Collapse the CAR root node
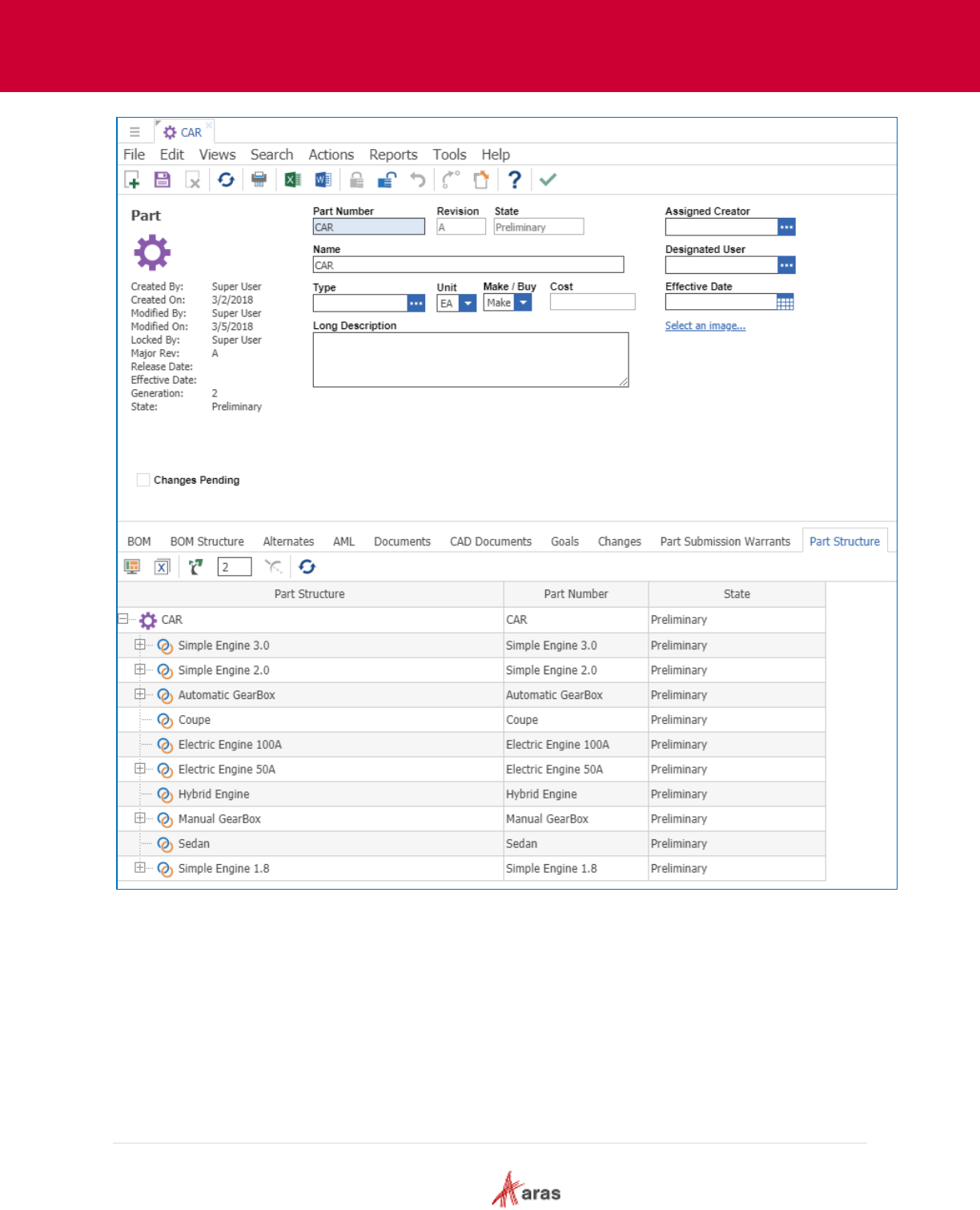 pyautogui.click(x=122, y=619)
